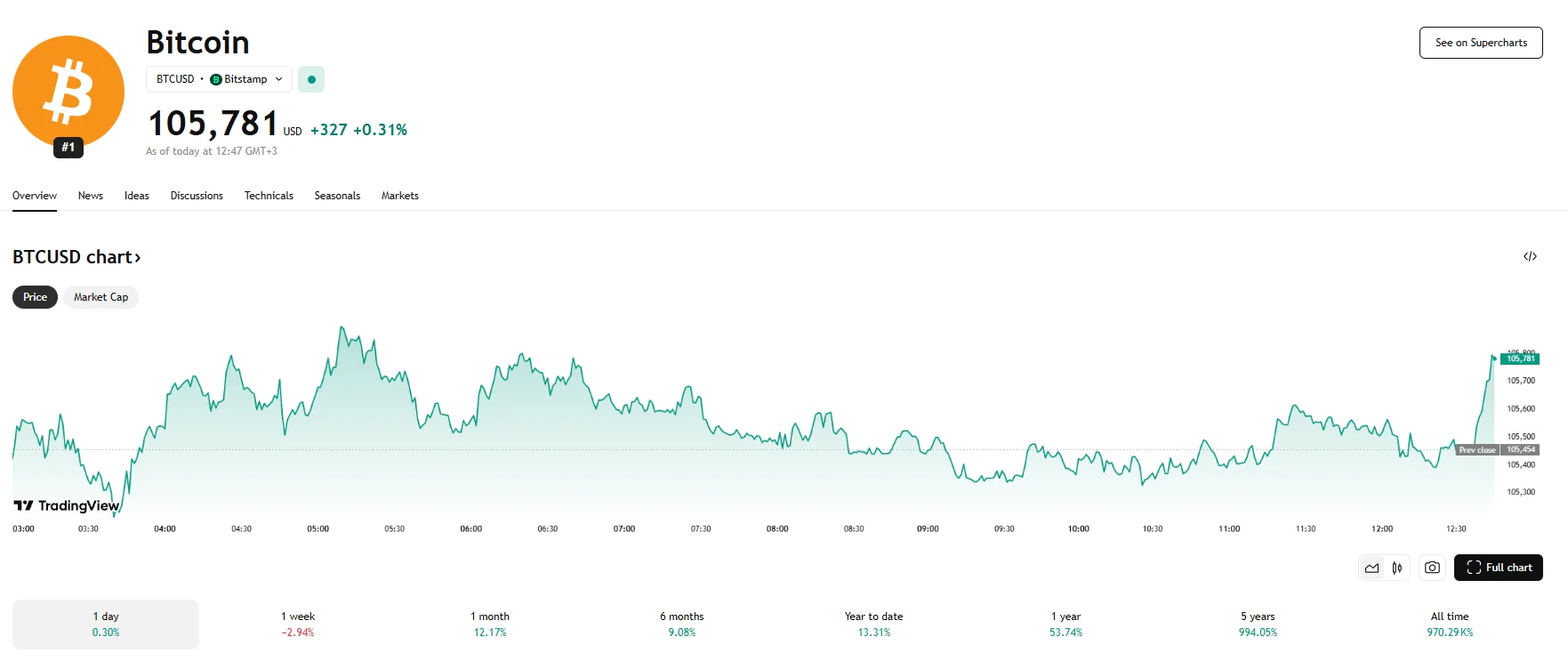Click See on Supercharts button

(1481, 43)
